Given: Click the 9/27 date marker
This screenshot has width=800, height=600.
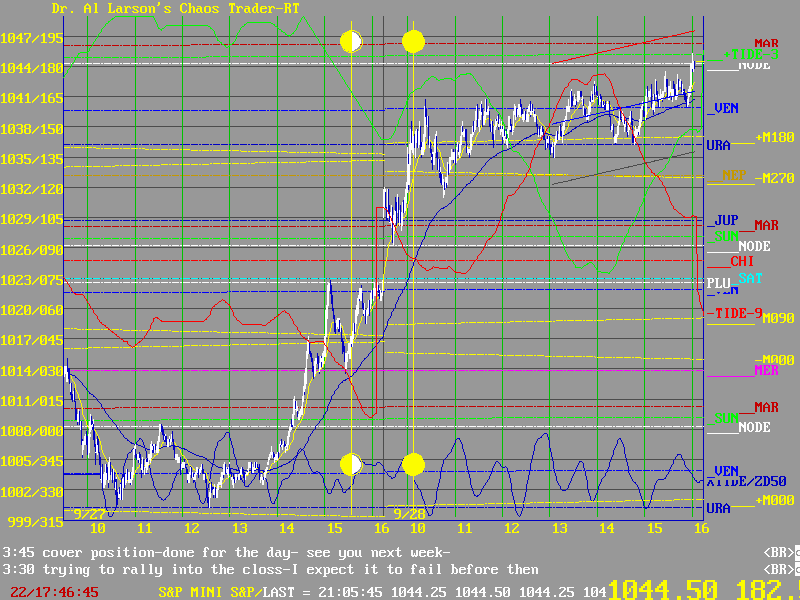Looking at the screenshot, I should [x=86, y=513].
